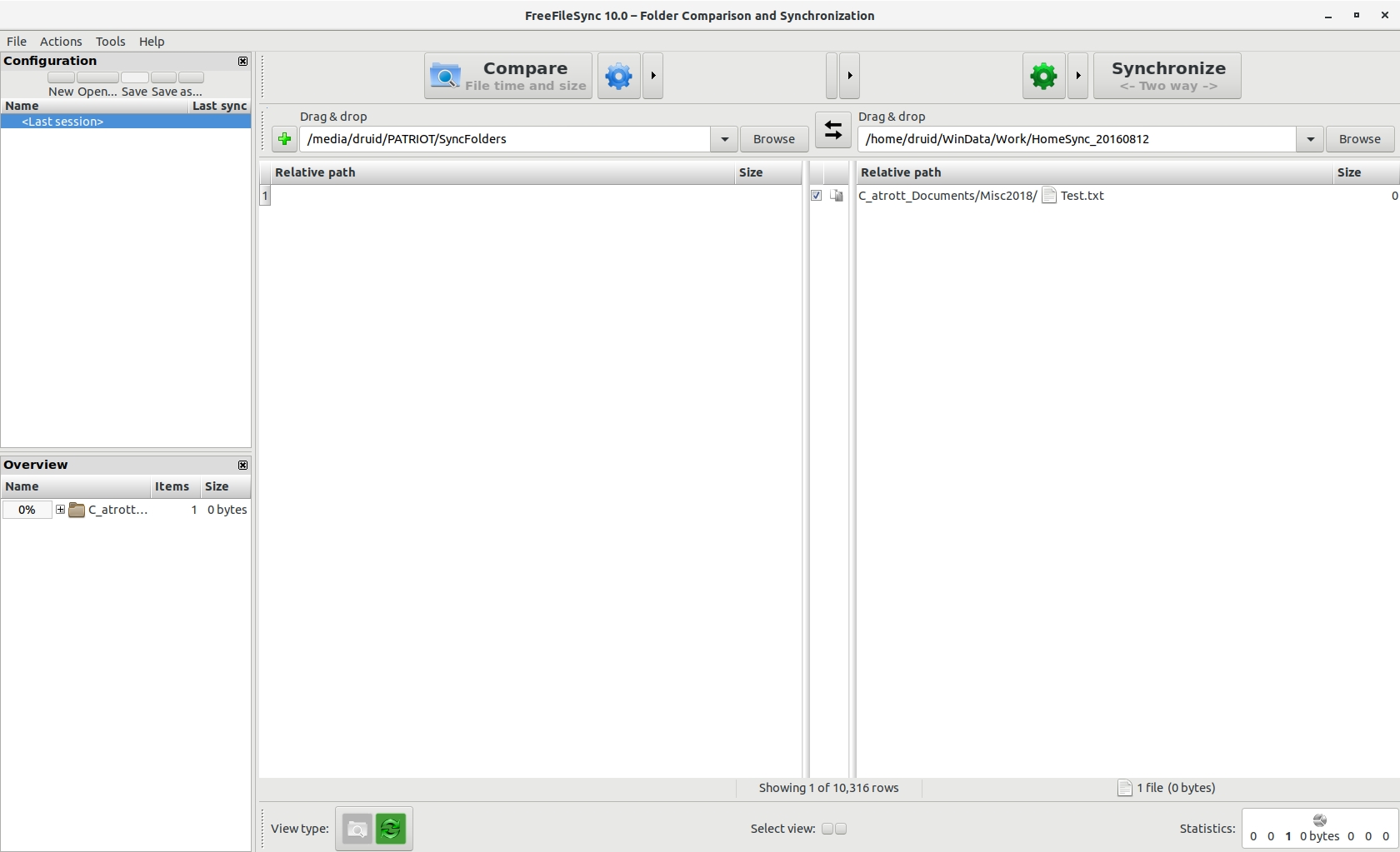Screen dimensions: 1400x852
Task: Click right Size column header
Action: coord(1366,172)
